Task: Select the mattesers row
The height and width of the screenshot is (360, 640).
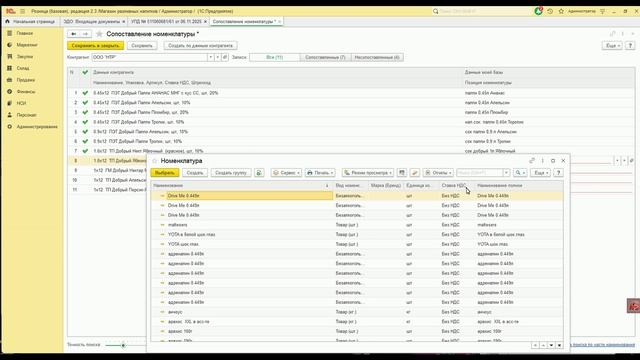Action: pyautogui.click(x=357, y=225)
